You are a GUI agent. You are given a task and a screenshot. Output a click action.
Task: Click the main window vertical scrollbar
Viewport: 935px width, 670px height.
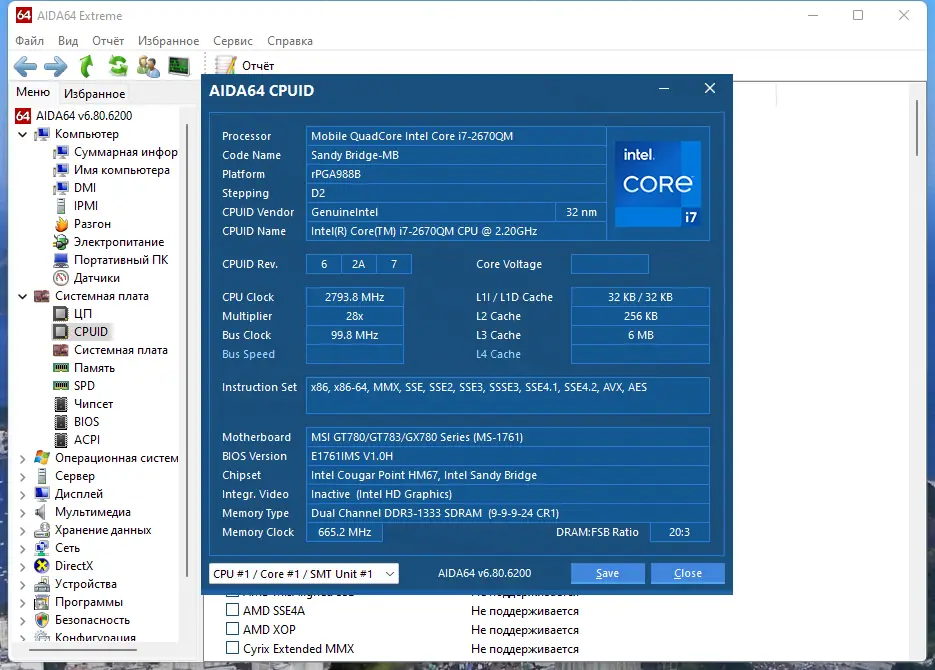pos(917,129)
